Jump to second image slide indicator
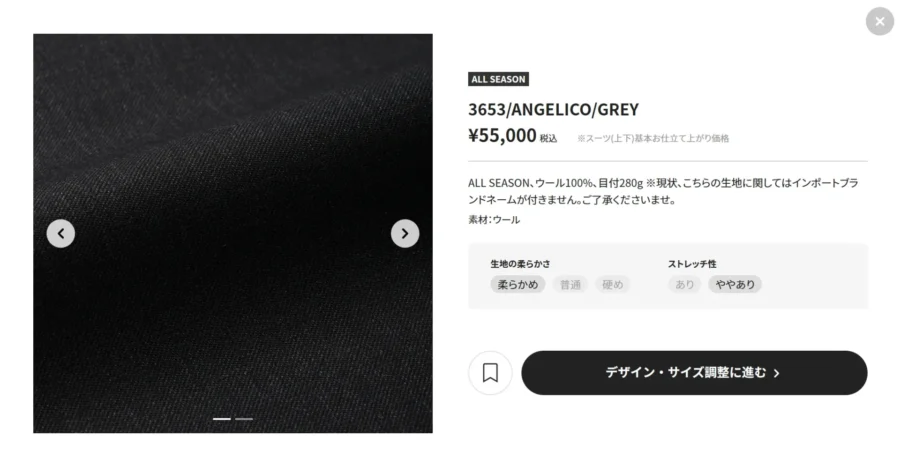900x467 pixels. click(244, 419)
